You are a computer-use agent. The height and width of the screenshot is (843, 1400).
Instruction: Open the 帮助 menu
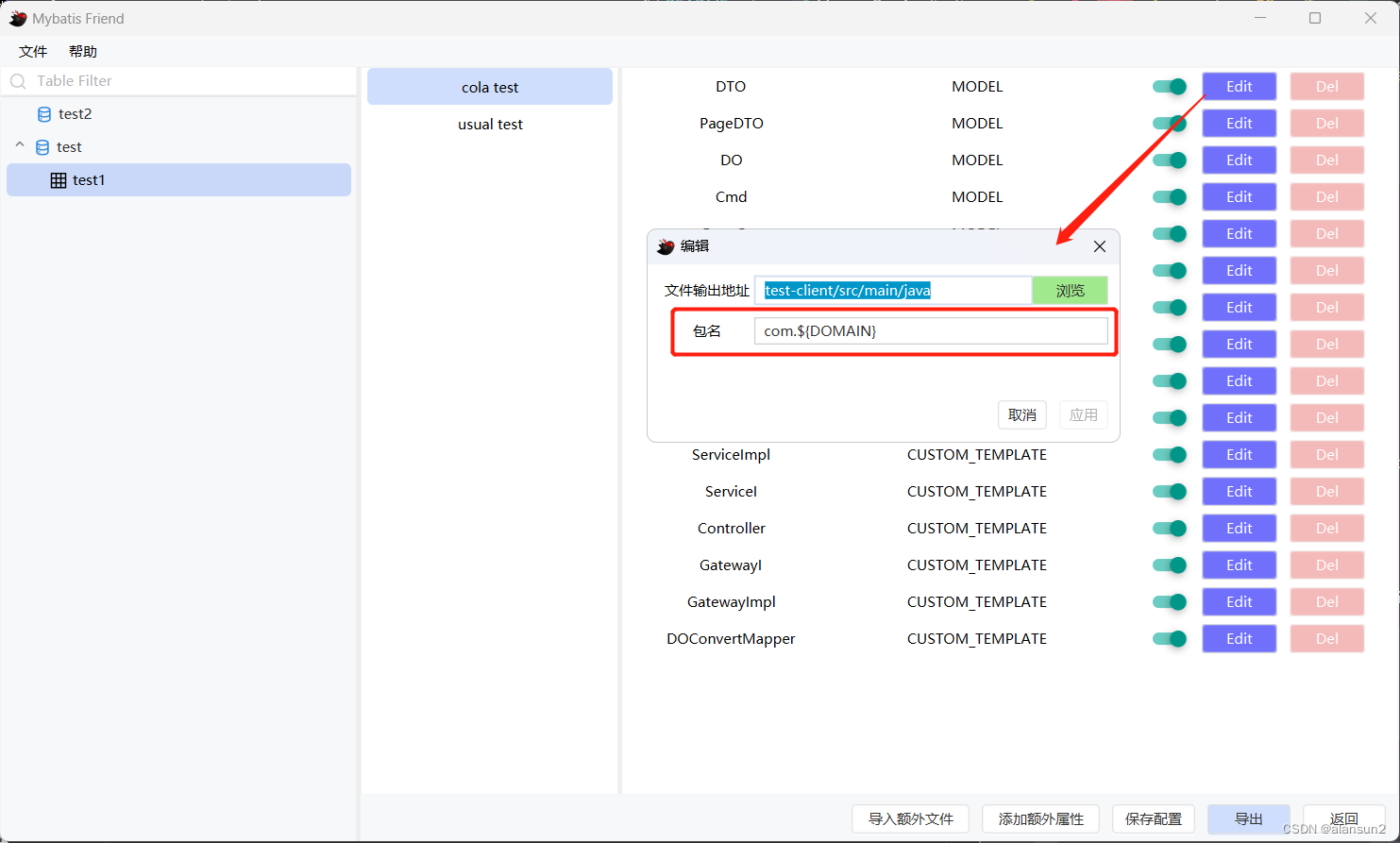tap(83, 52)
